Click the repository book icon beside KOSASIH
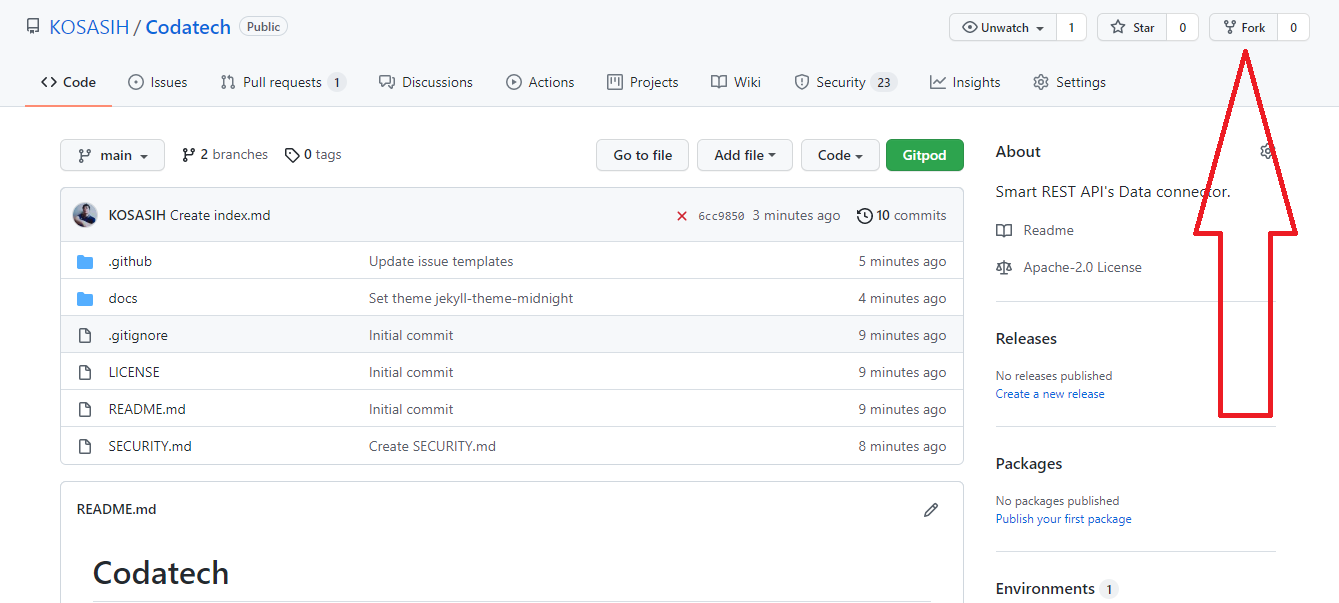 (33, 27)
